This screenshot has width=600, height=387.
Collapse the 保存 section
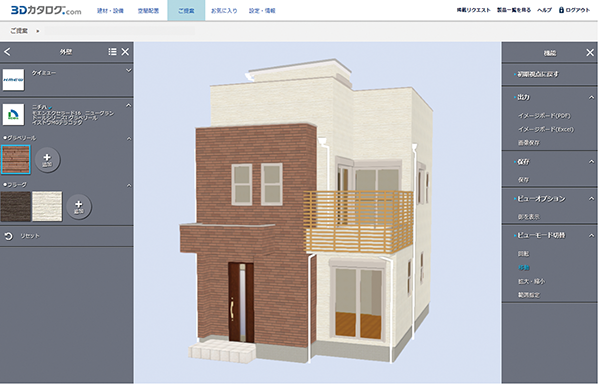591,162
